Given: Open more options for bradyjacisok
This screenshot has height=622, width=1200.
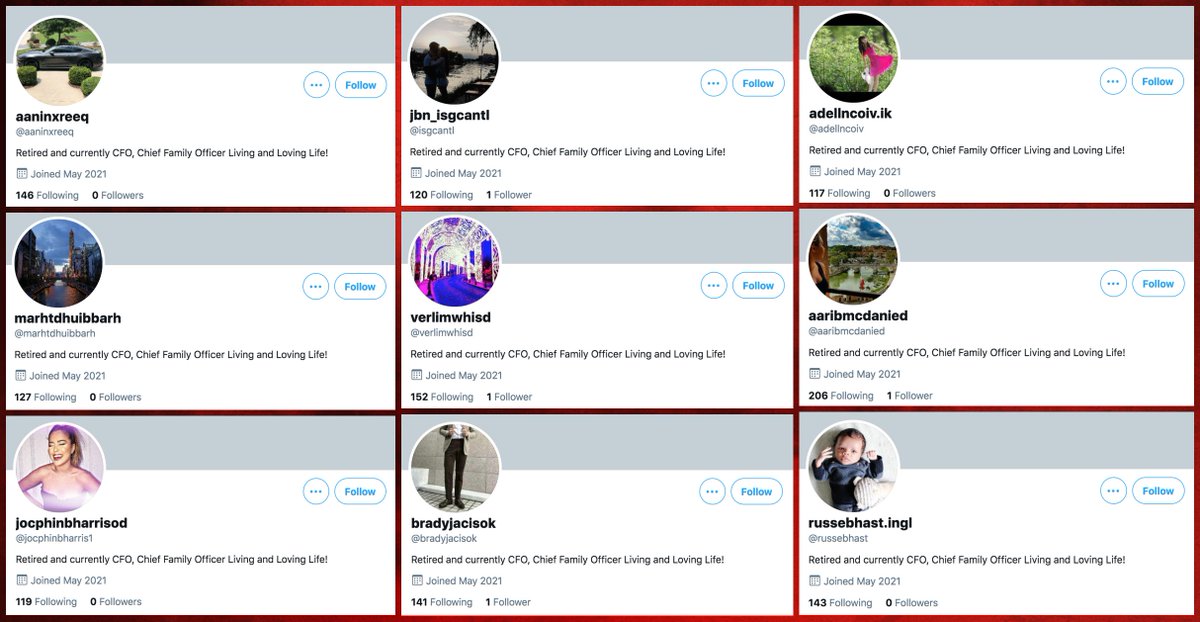Looking at the screenshot, I should pos(713,491).
